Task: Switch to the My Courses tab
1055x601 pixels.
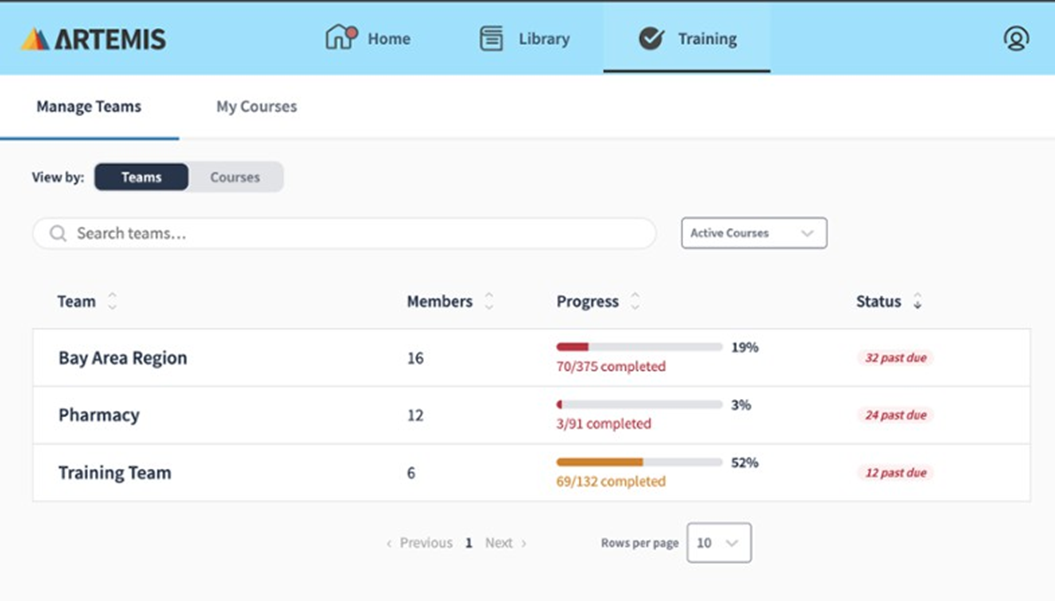Action: [x=257, y=107]
